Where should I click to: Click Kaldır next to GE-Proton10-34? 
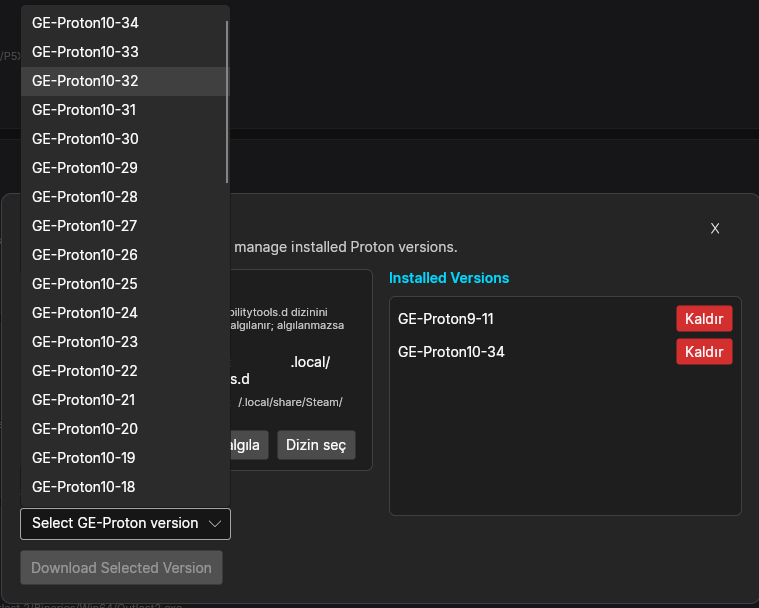pos(704,351)
